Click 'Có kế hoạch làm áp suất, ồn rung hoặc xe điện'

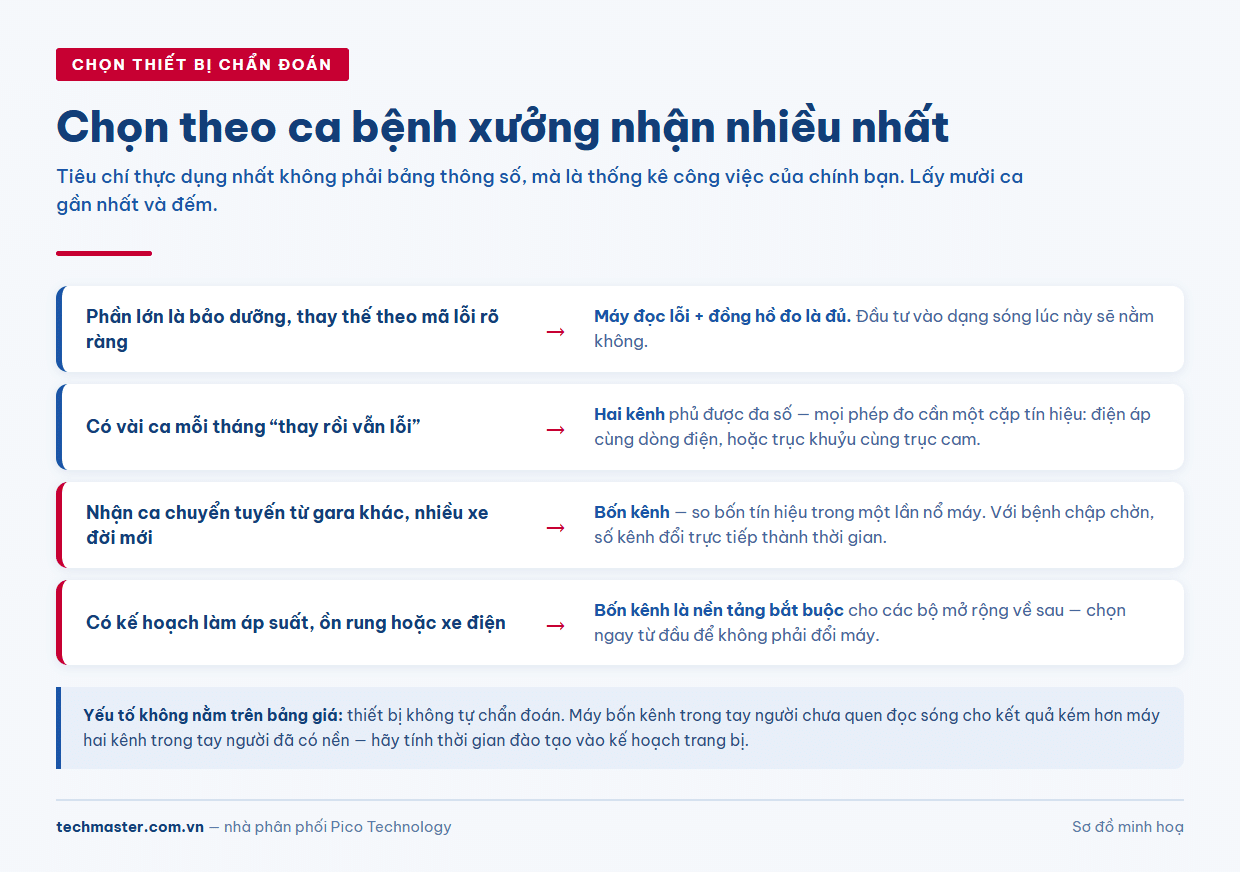point(296,623)
